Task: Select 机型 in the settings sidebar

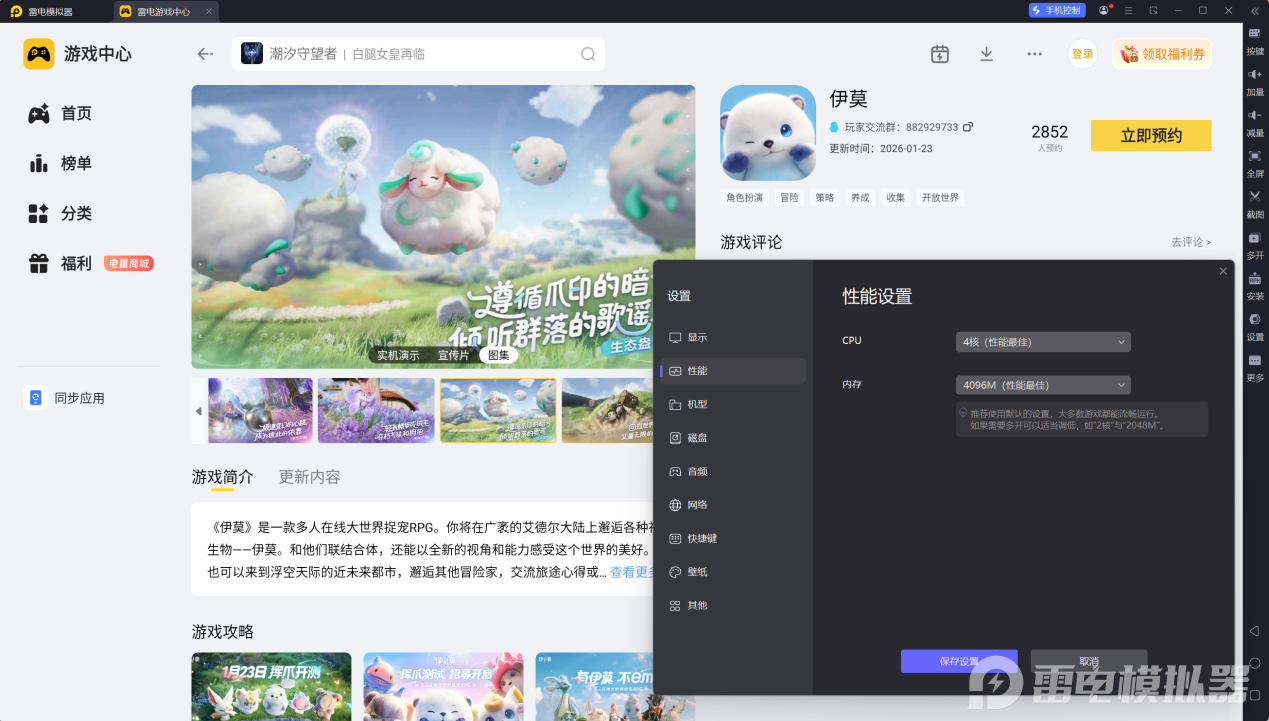Action: click(733, 405)
